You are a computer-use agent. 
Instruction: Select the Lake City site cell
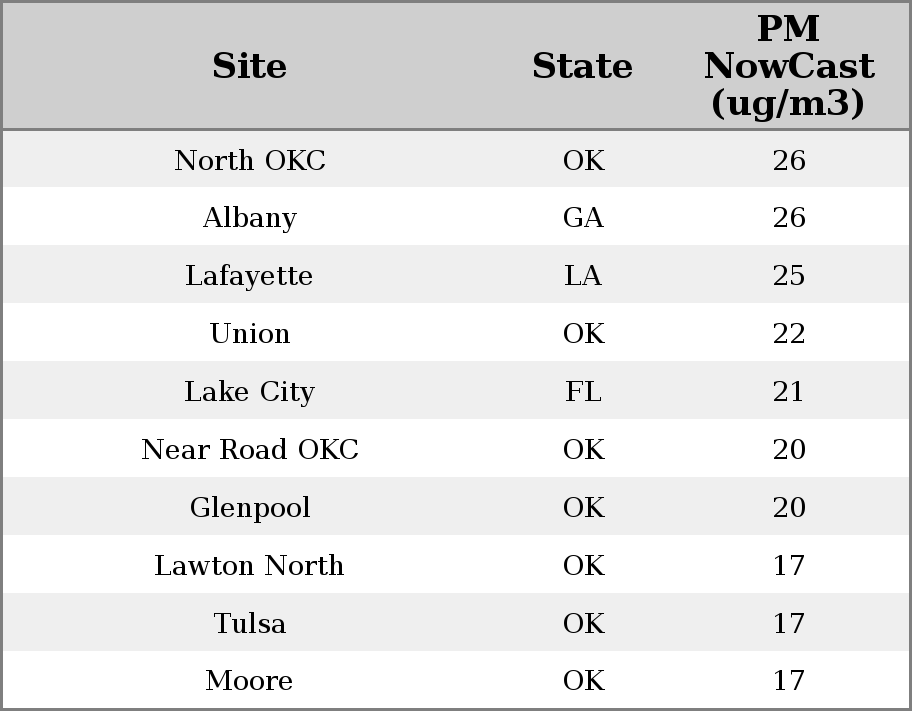click(x=250, y=392)
